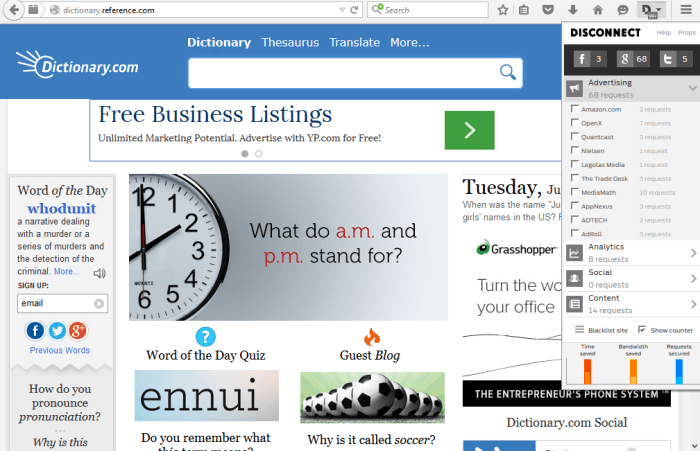Viewport: 700px width, 451px height.
Task: Collapse the Advertising requests section
Action: click(692, 88)
